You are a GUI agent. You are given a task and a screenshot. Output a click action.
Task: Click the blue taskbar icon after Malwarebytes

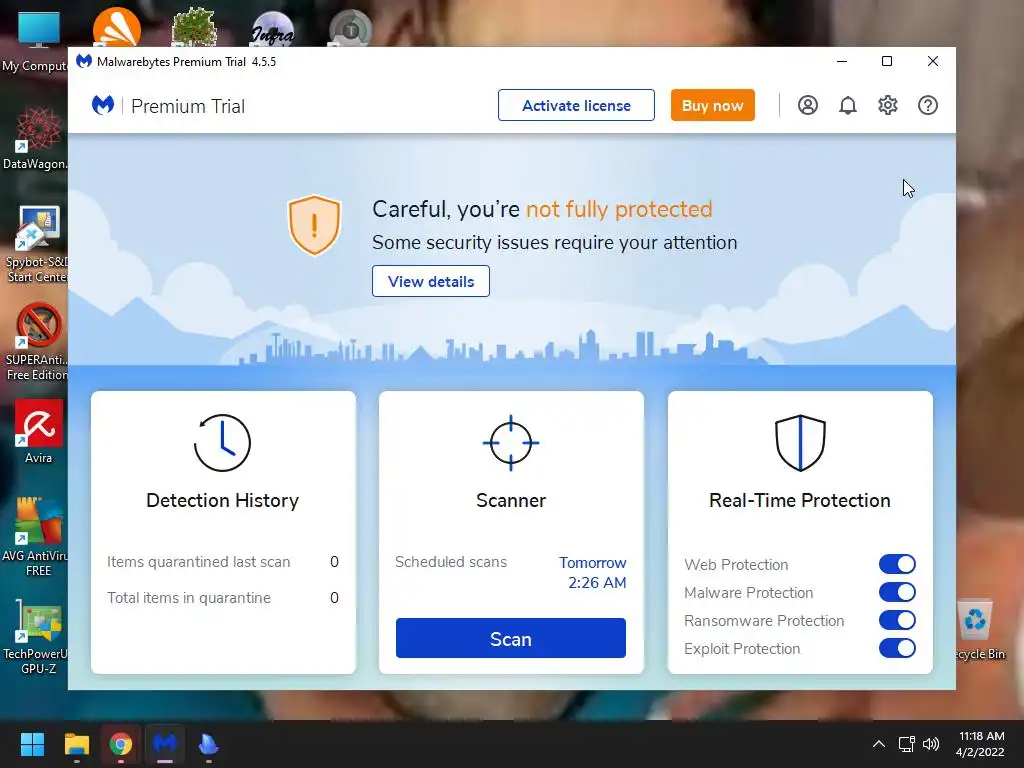pos(208,744)
